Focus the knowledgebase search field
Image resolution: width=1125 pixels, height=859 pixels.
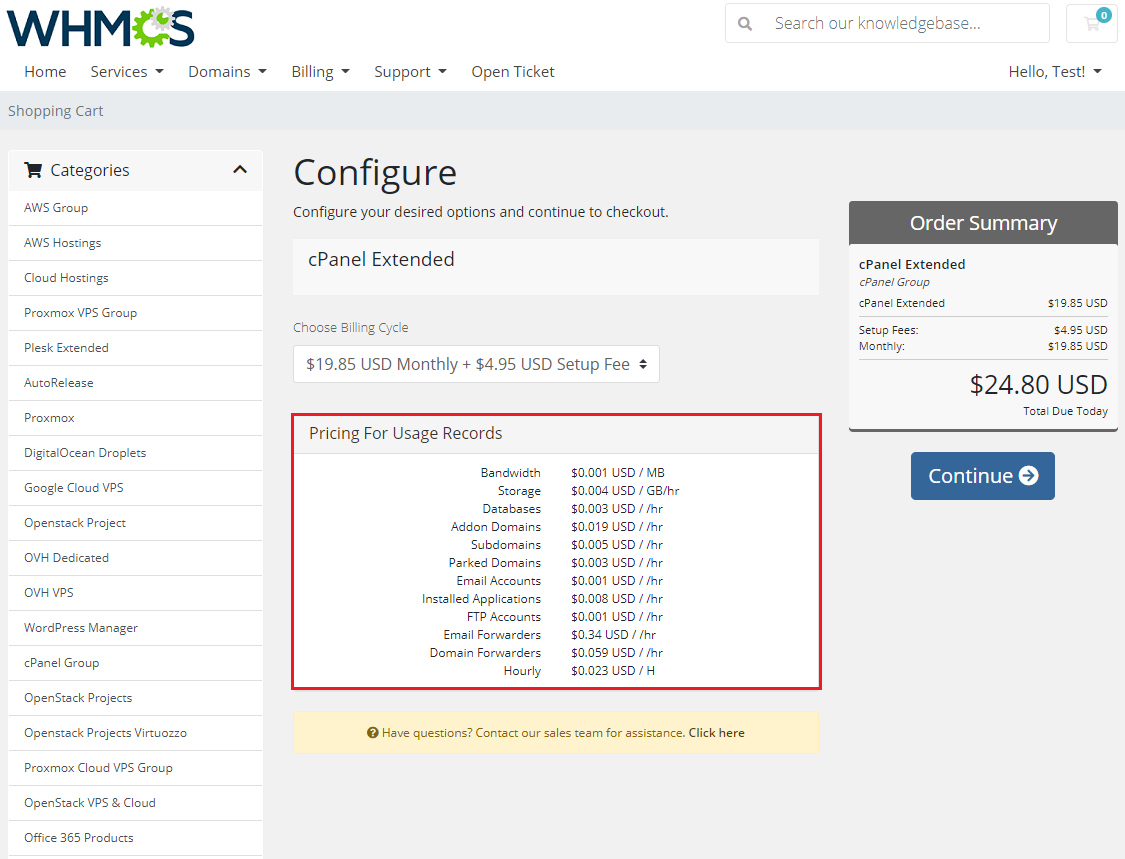pyautogui.click(x=888, y=23)
